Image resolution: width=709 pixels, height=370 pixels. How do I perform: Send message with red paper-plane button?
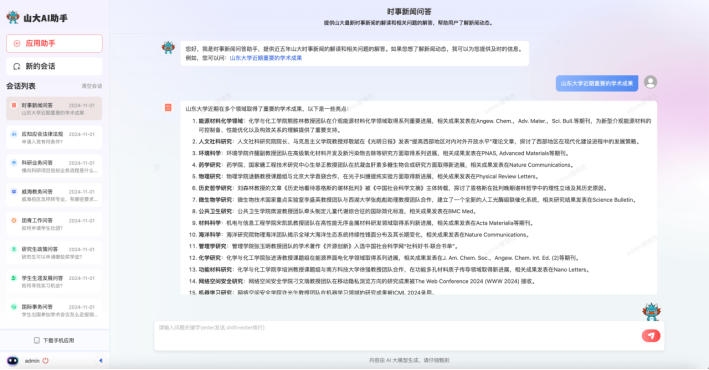pyautogui.click(x=651, y=336)
